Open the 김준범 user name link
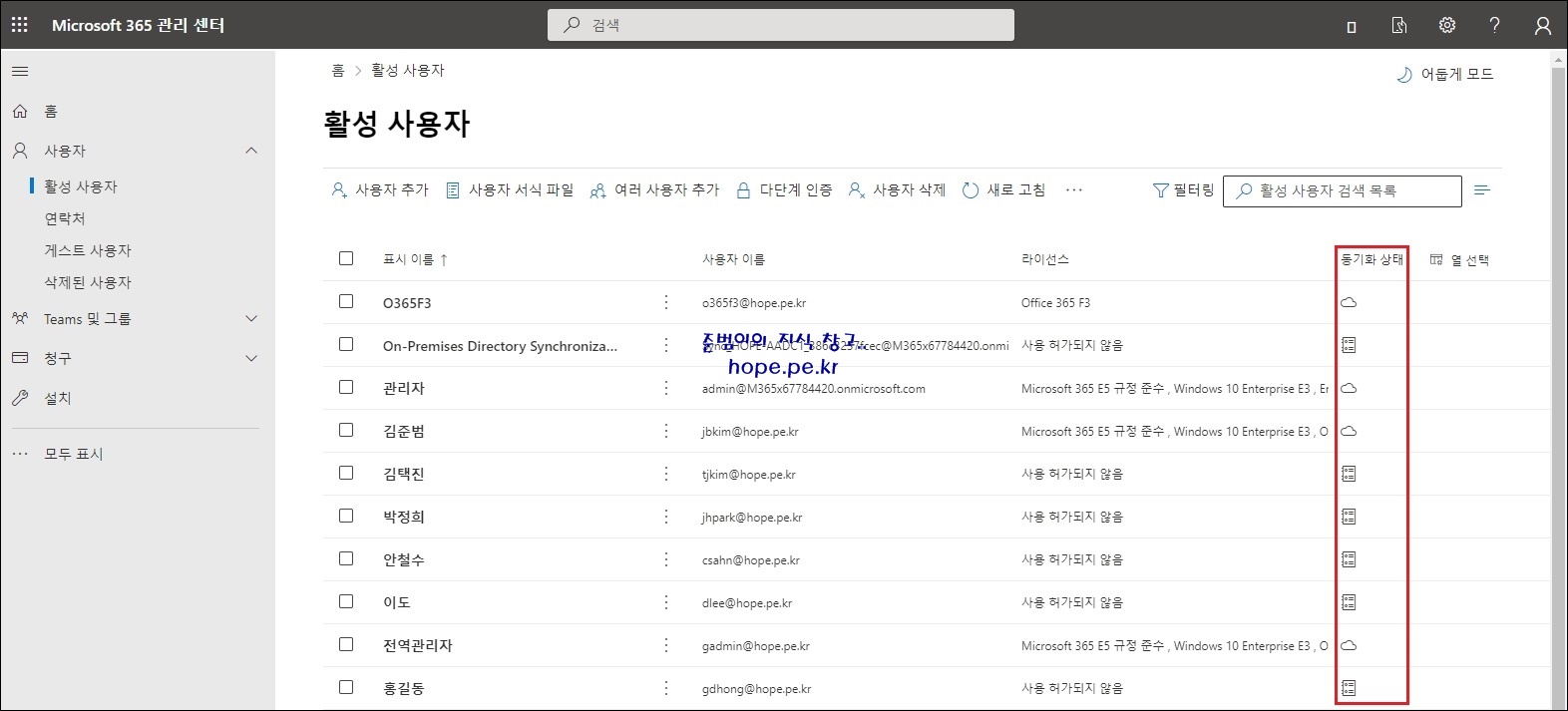Screen dimensions: 1568x711 (404, 431)
